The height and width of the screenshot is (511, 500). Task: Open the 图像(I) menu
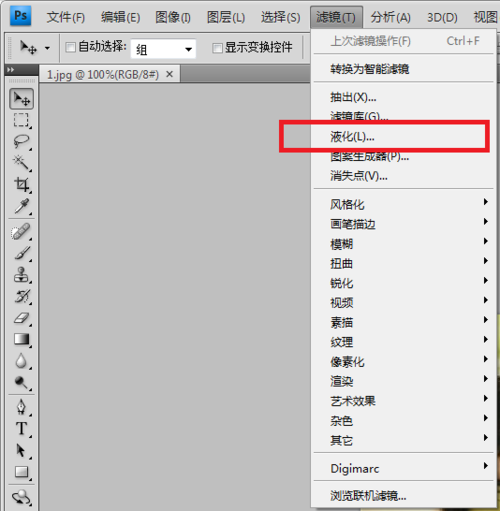173,17
